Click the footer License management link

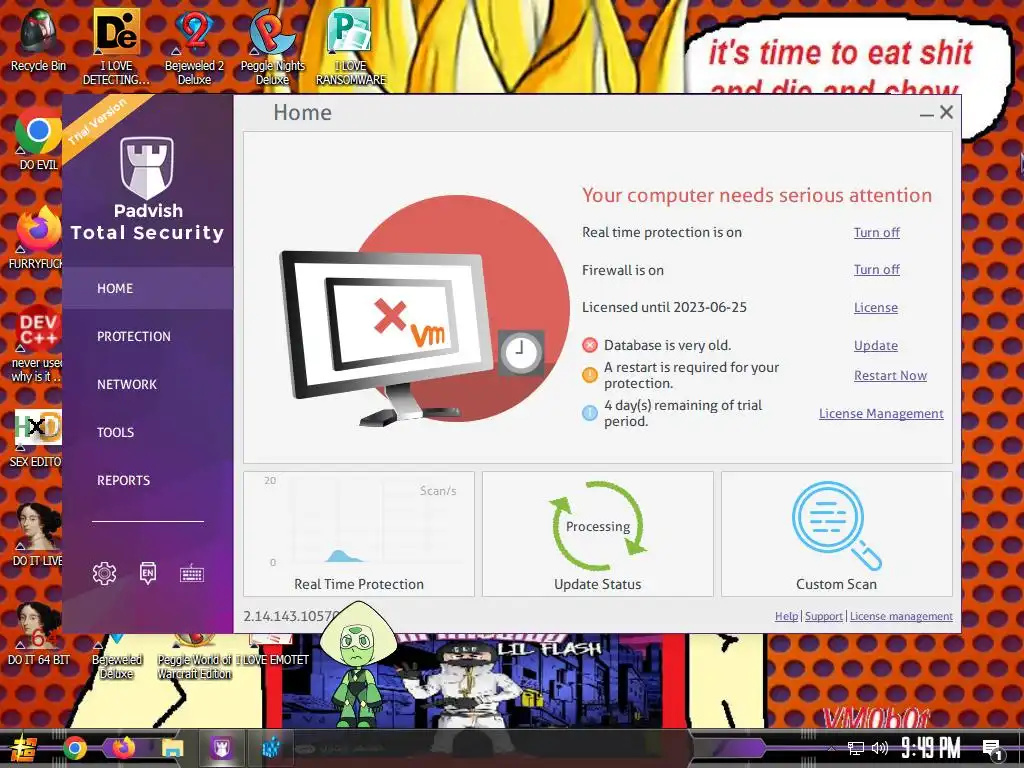click(x=901, y=616)
